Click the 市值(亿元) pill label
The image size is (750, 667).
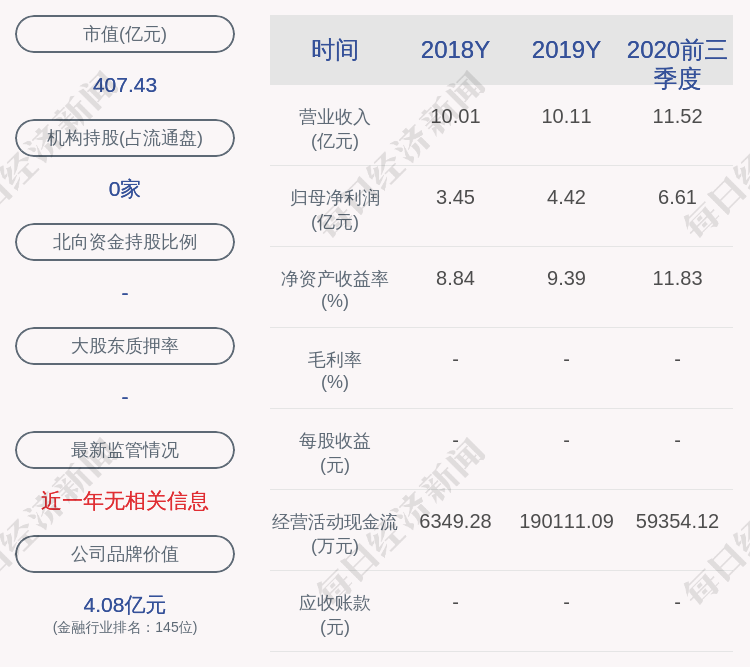(125, 34)
